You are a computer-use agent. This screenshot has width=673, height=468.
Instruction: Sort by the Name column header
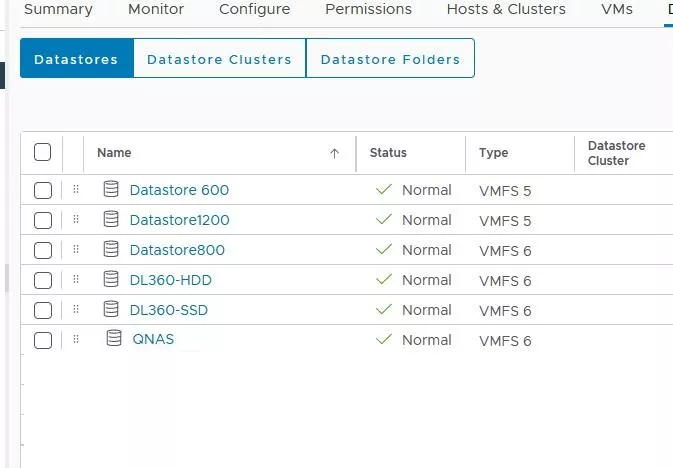(x=114, y=152)
